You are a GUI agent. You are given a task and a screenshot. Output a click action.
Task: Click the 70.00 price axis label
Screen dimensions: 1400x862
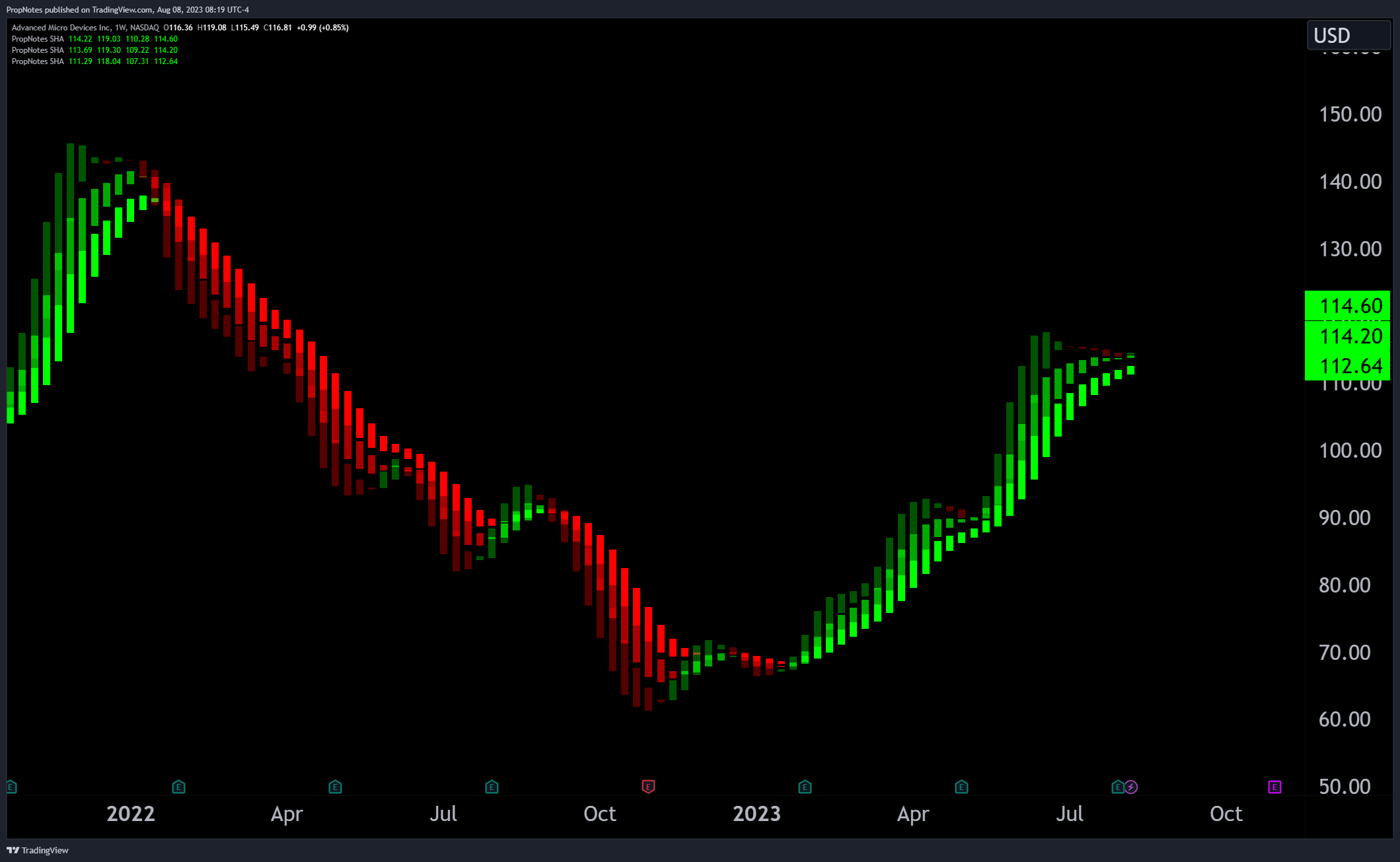[x=1345, y=653]
